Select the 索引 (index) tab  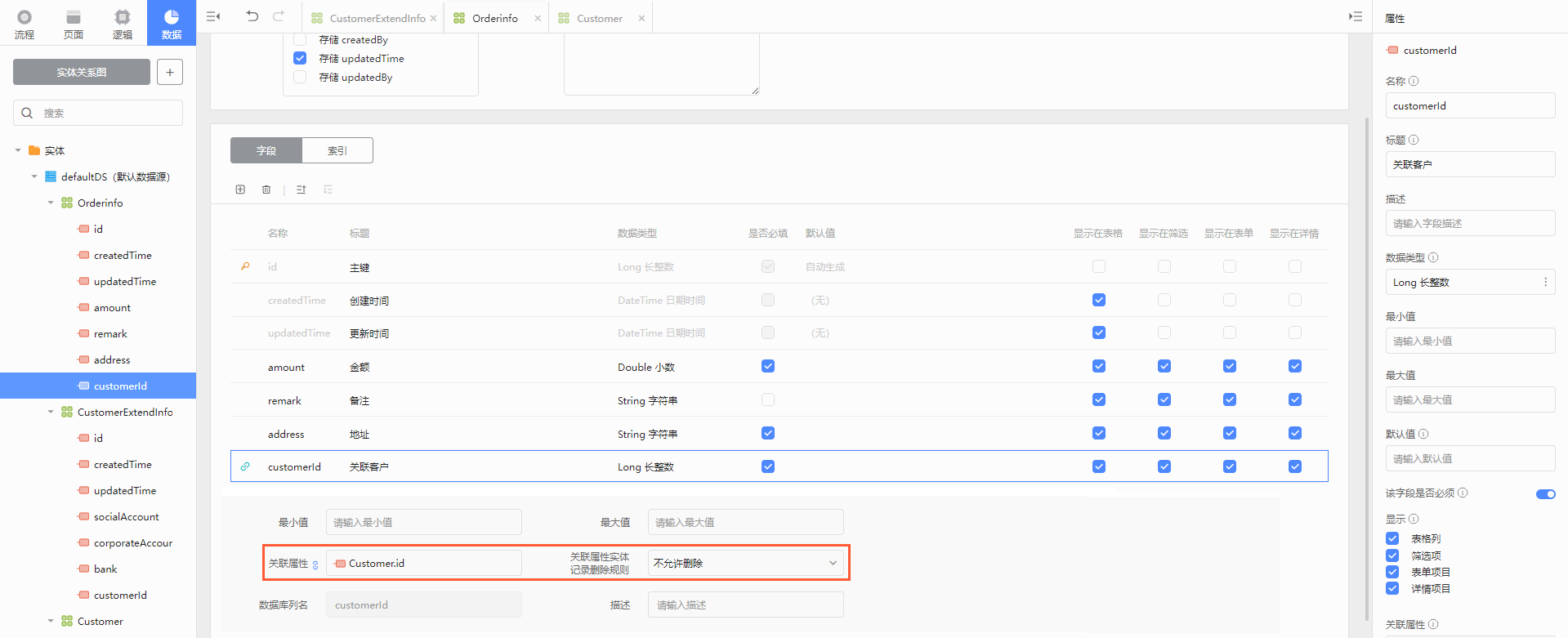337,150
